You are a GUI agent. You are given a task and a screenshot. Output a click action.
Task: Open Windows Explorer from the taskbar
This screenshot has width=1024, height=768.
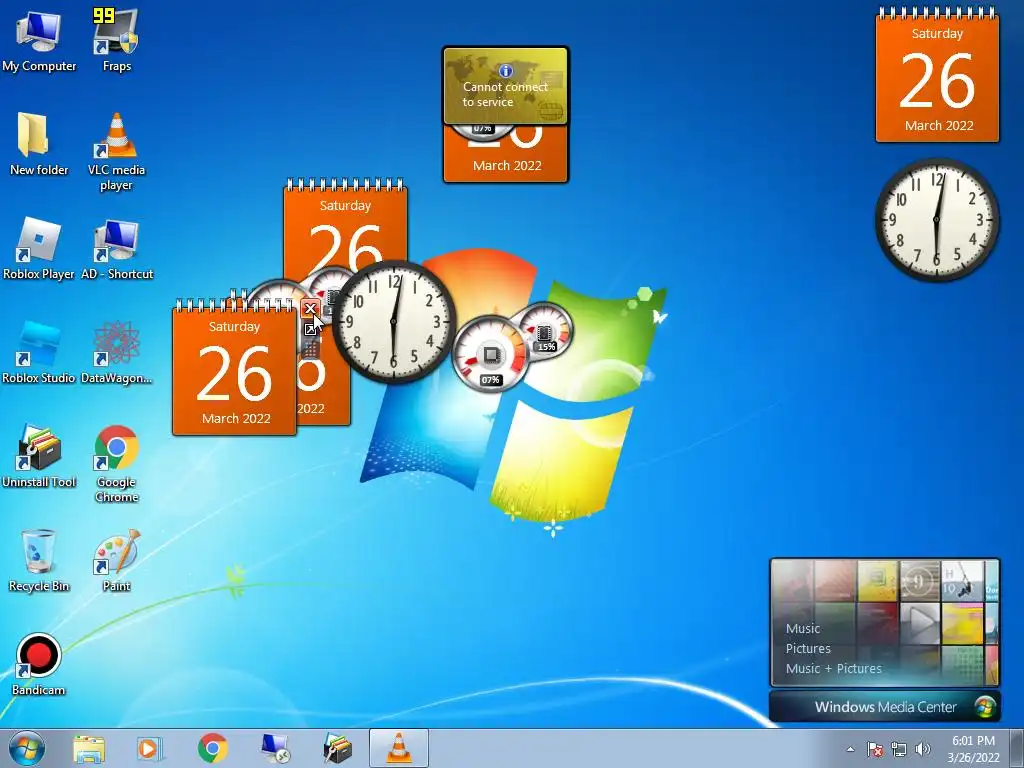tap(89, 748)
